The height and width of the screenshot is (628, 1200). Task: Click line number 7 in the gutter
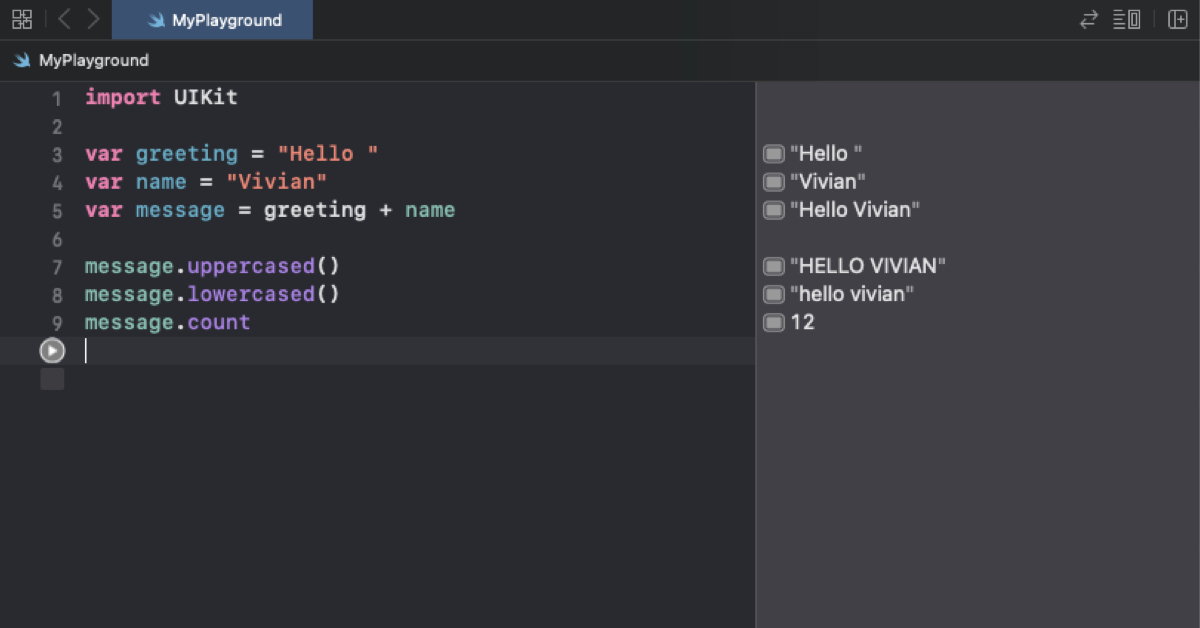[57, 267]
